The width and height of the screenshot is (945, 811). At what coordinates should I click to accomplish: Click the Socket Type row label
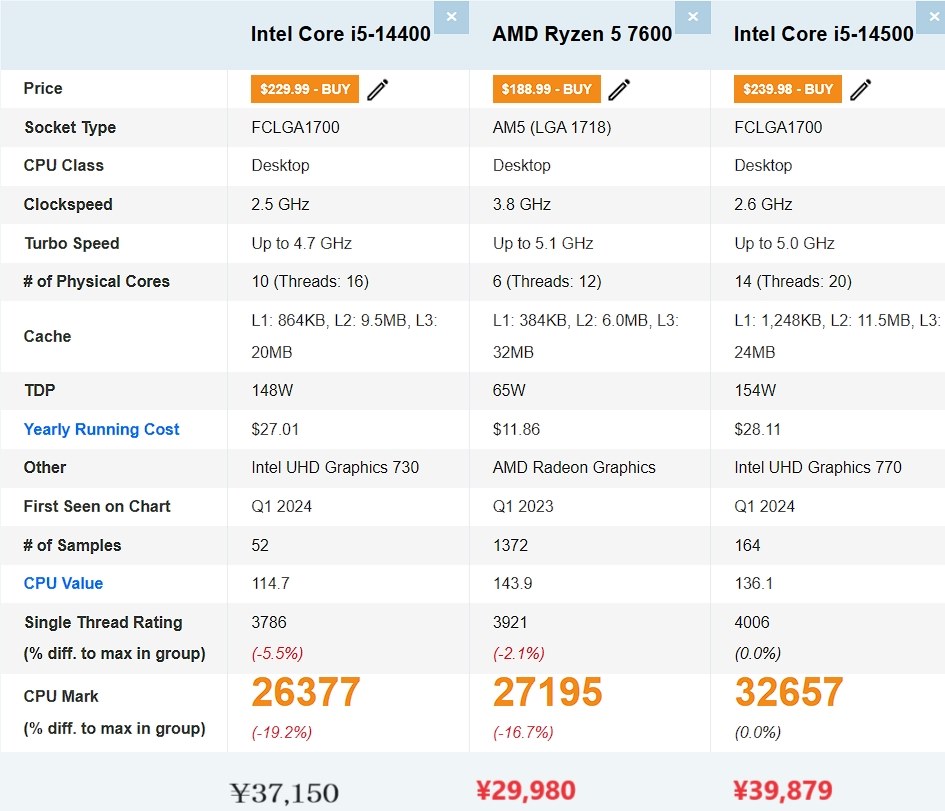click(x=70, y=127)
